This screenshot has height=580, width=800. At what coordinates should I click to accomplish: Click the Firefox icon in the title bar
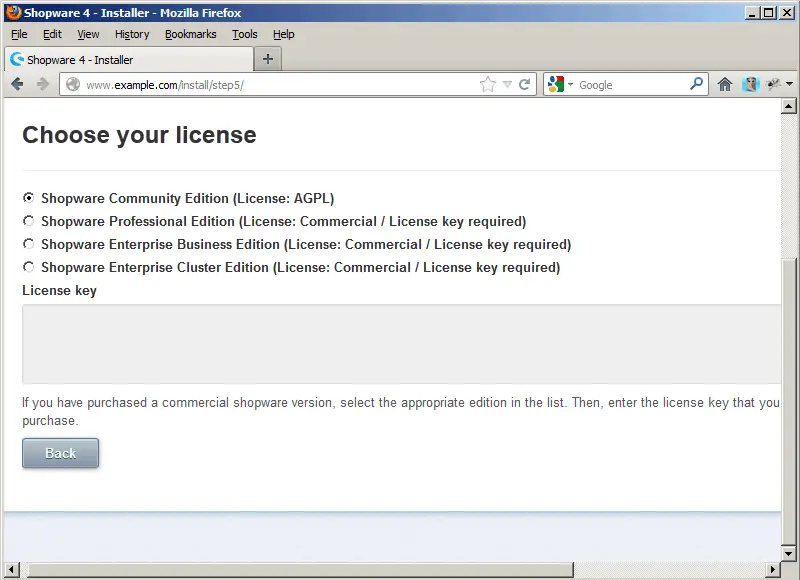pyautogui.click(x=14, y=12)
